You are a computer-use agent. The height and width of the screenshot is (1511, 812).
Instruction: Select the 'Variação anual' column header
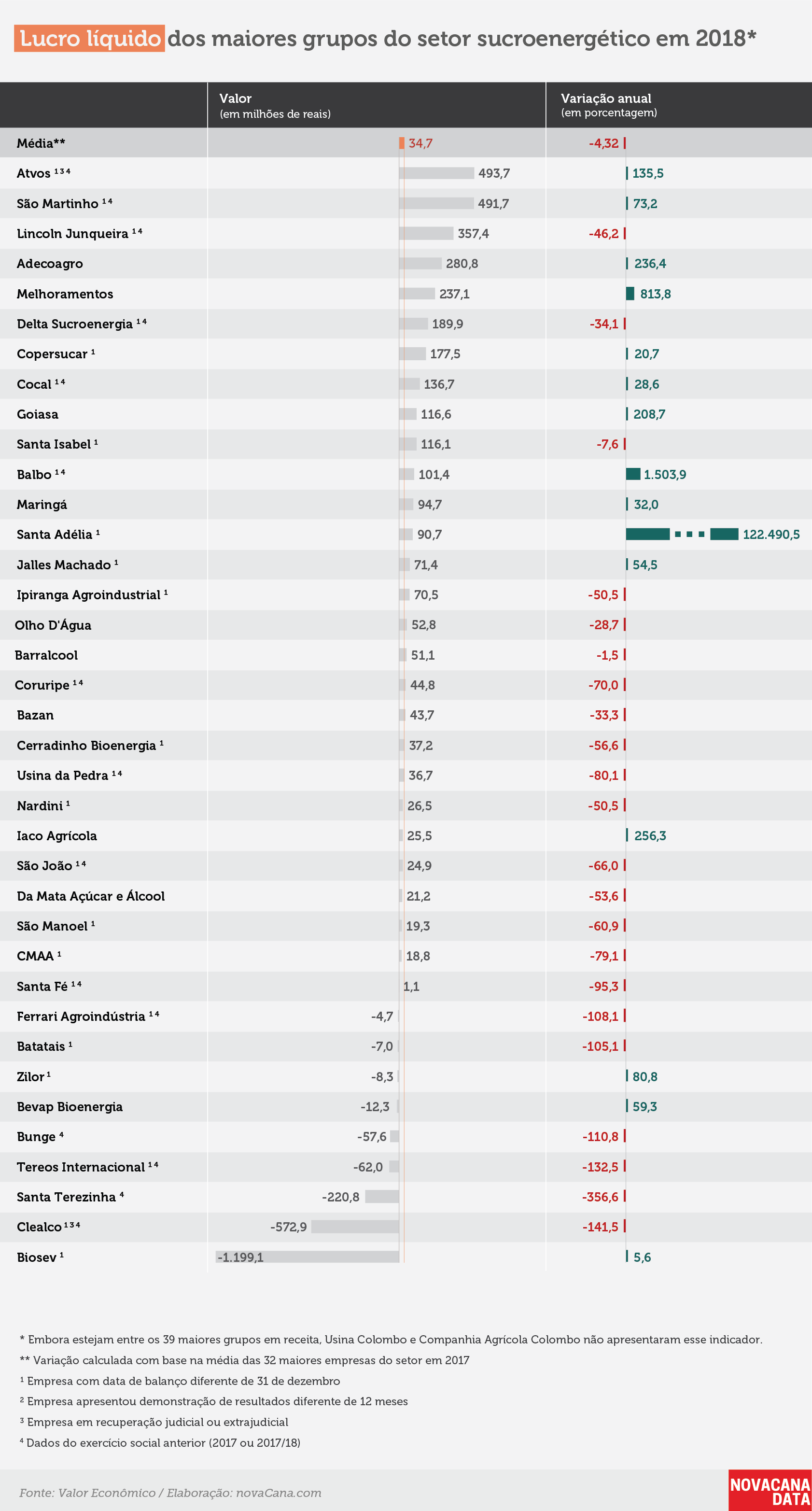click(x=606, y=98)
